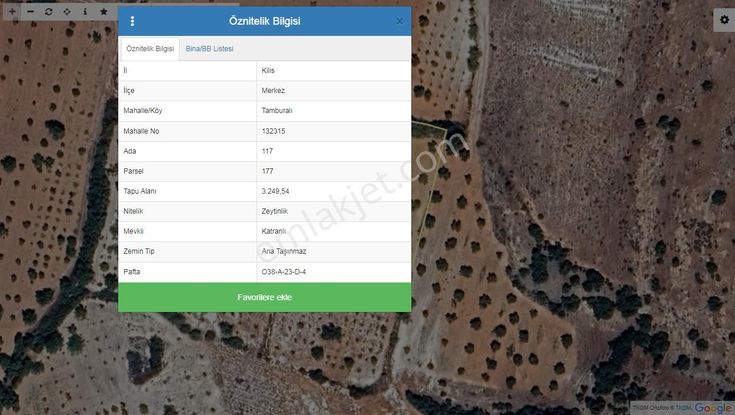
Task: Click the Tapu Alanı label
Action: tap(140, 191)
